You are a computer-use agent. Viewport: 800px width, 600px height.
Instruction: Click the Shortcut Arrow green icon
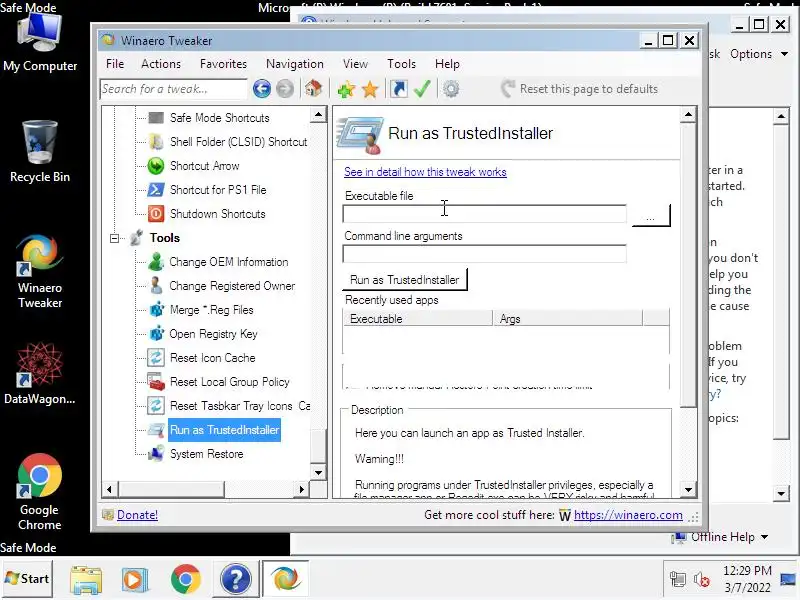coord(156,166)
